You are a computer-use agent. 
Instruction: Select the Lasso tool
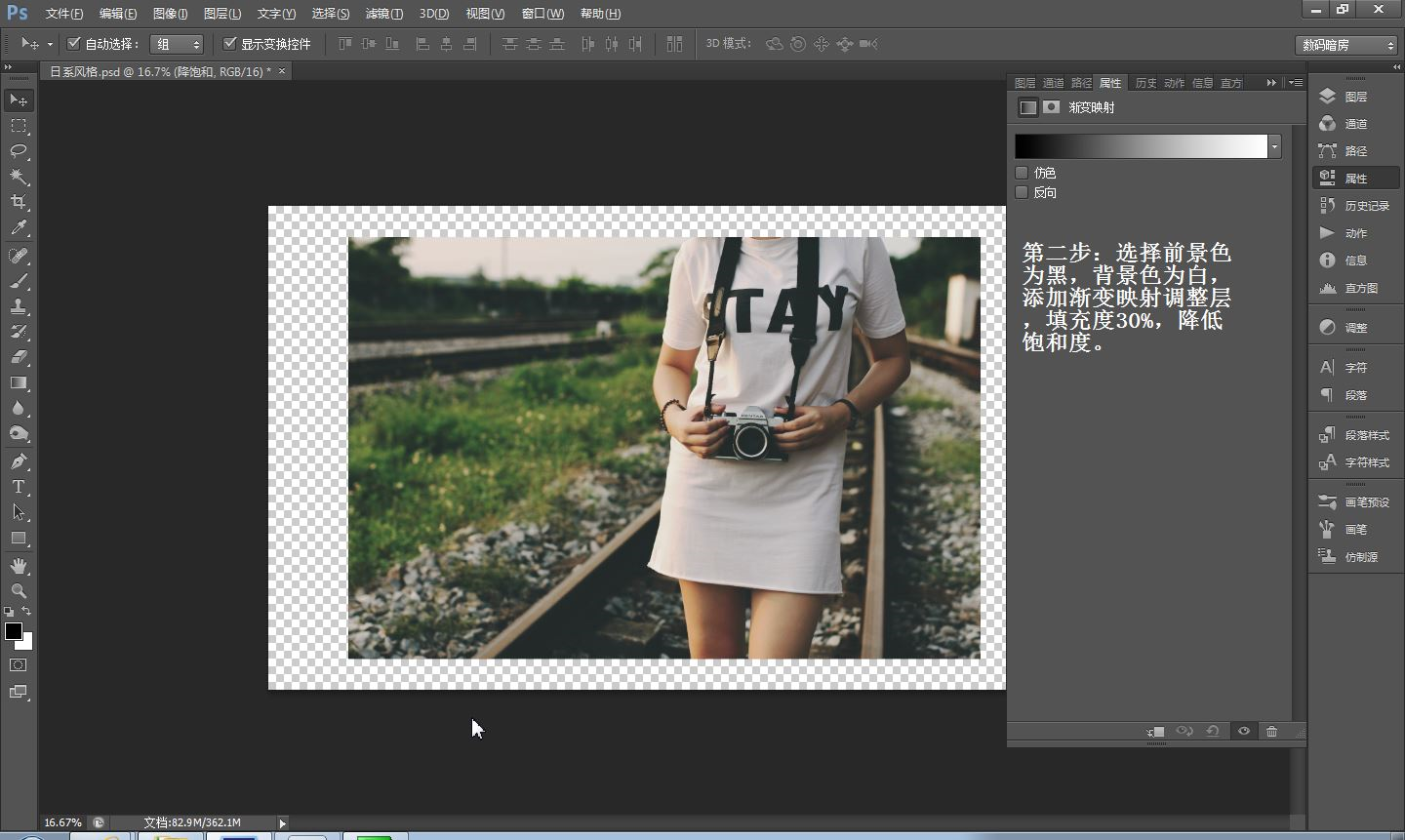click(19, 151)
